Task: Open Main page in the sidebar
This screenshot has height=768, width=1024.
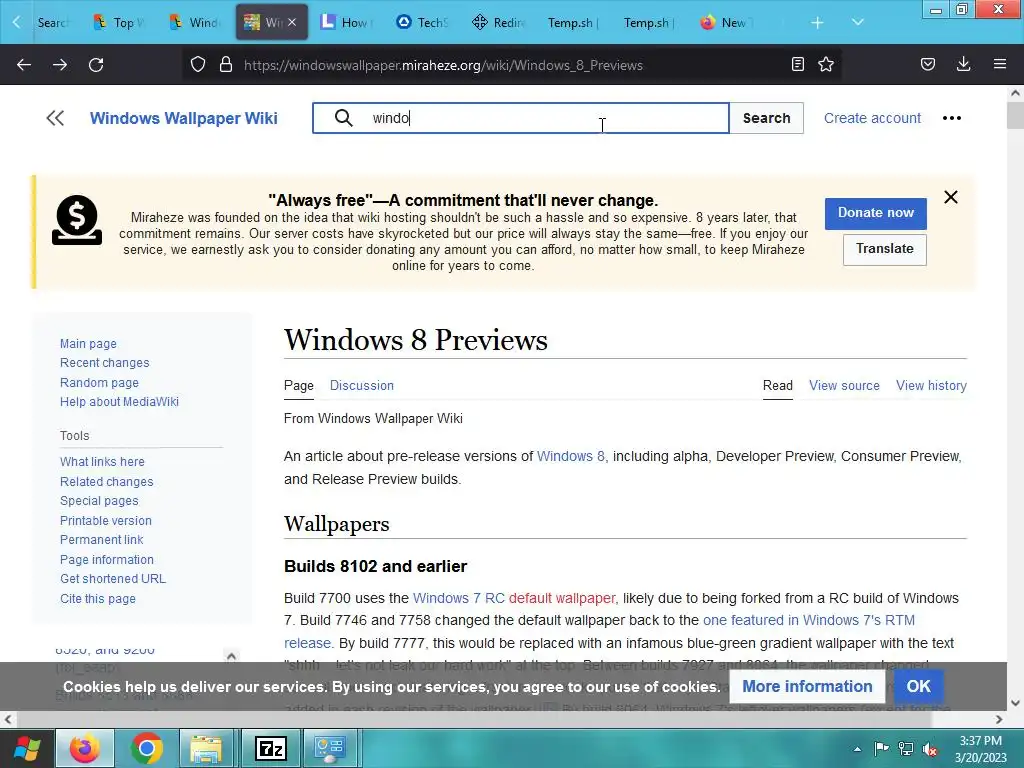Action: point(88,344)
